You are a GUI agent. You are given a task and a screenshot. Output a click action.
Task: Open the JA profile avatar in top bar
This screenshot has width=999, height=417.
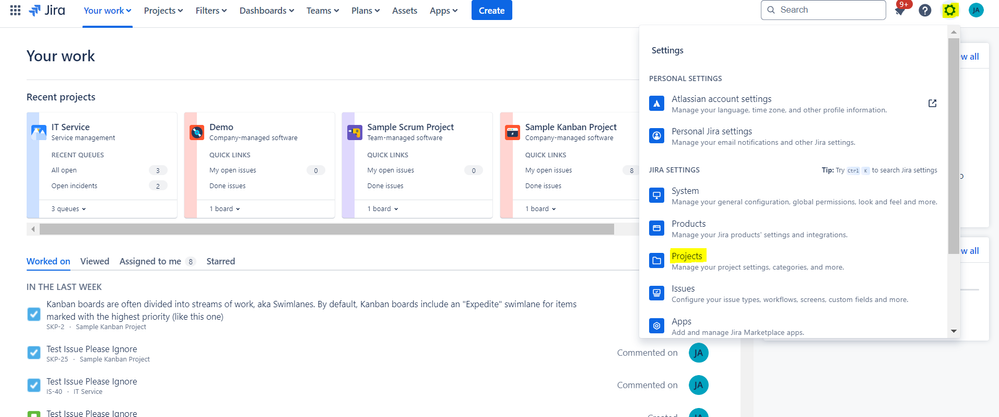(x=976, y=10)
